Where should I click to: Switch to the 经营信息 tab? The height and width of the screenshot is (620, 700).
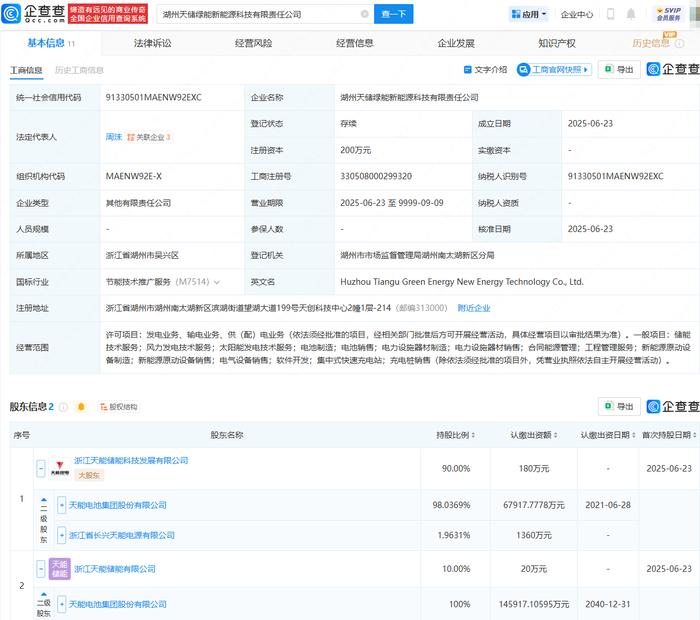354,43
